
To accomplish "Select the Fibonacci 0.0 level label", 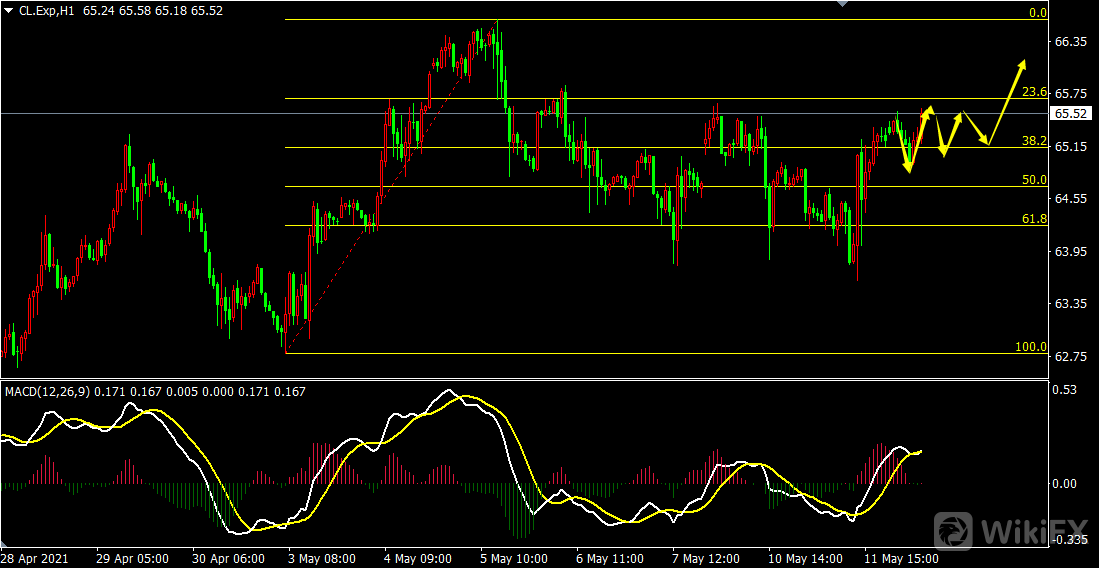I will coord(1038,13).
